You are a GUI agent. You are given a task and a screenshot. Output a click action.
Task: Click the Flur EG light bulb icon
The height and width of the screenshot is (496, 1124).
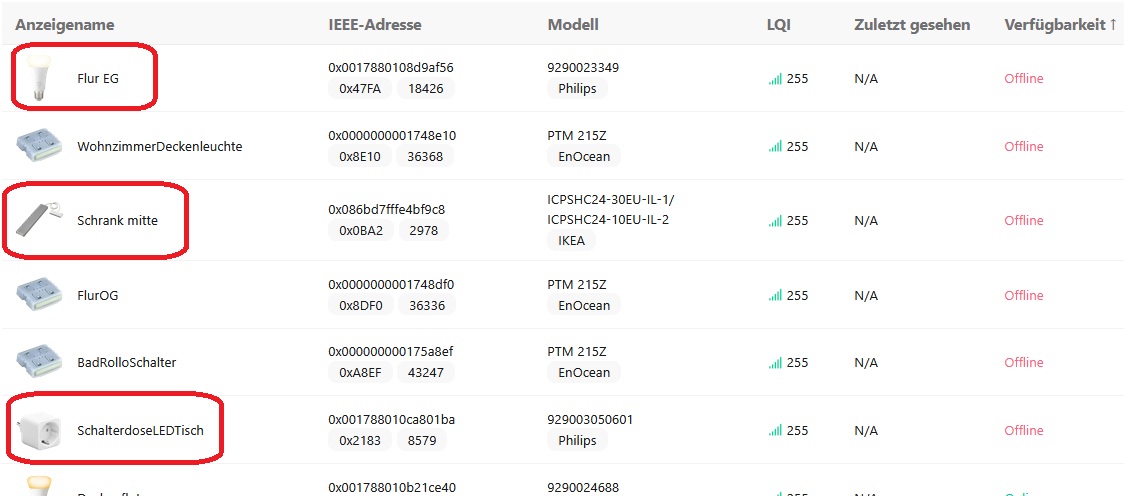coord(40,78)
